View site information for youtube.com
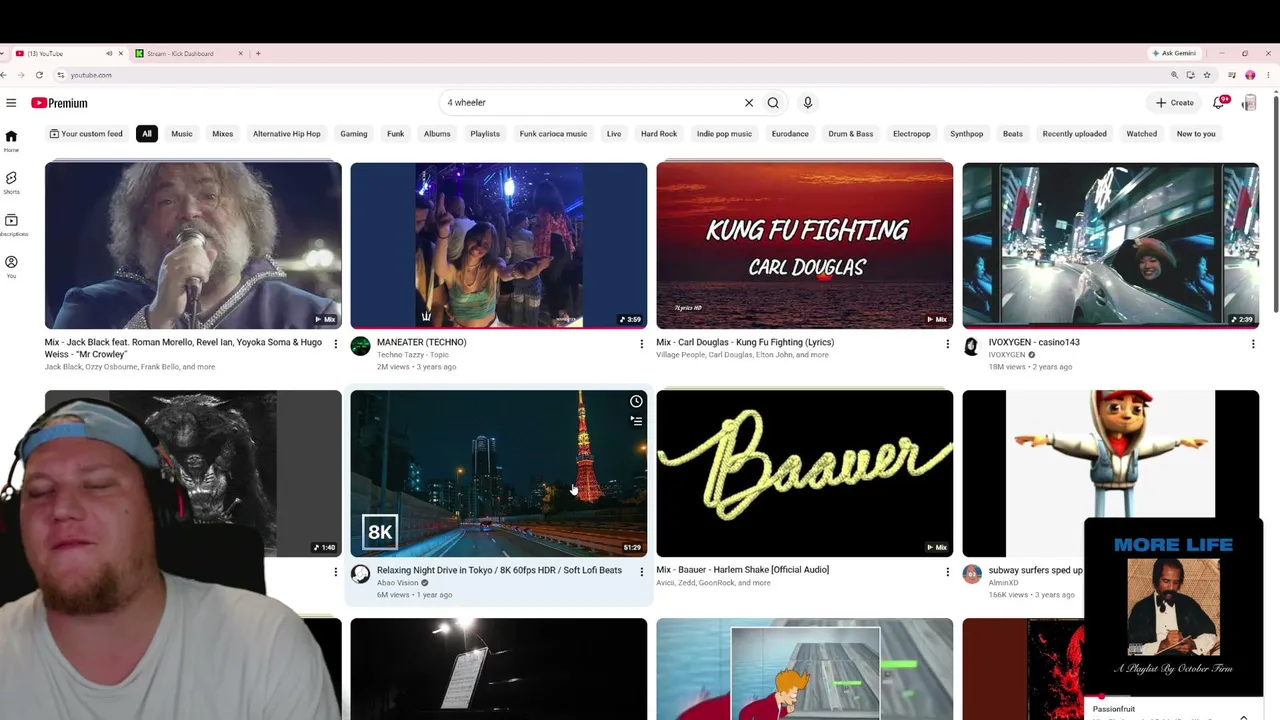Viewport: 1280px width, 720px height. [x=61, y=75]
